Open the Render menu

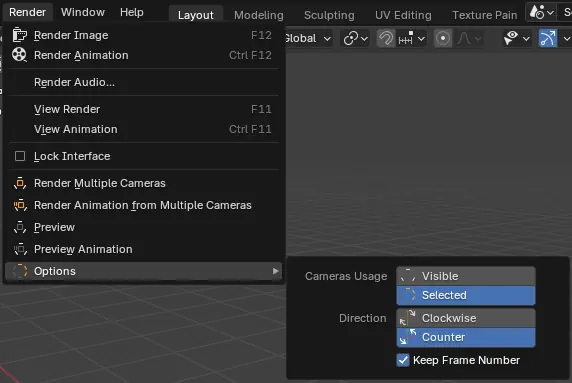(27, 12)
